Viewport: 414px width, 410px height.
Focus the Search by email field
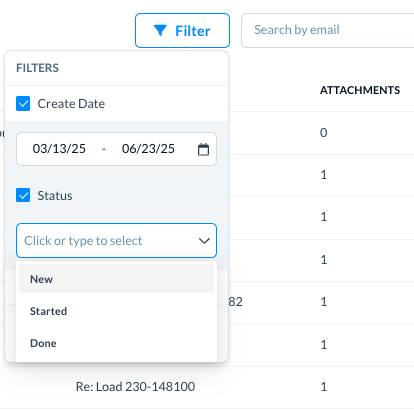(x=328, y=30)
